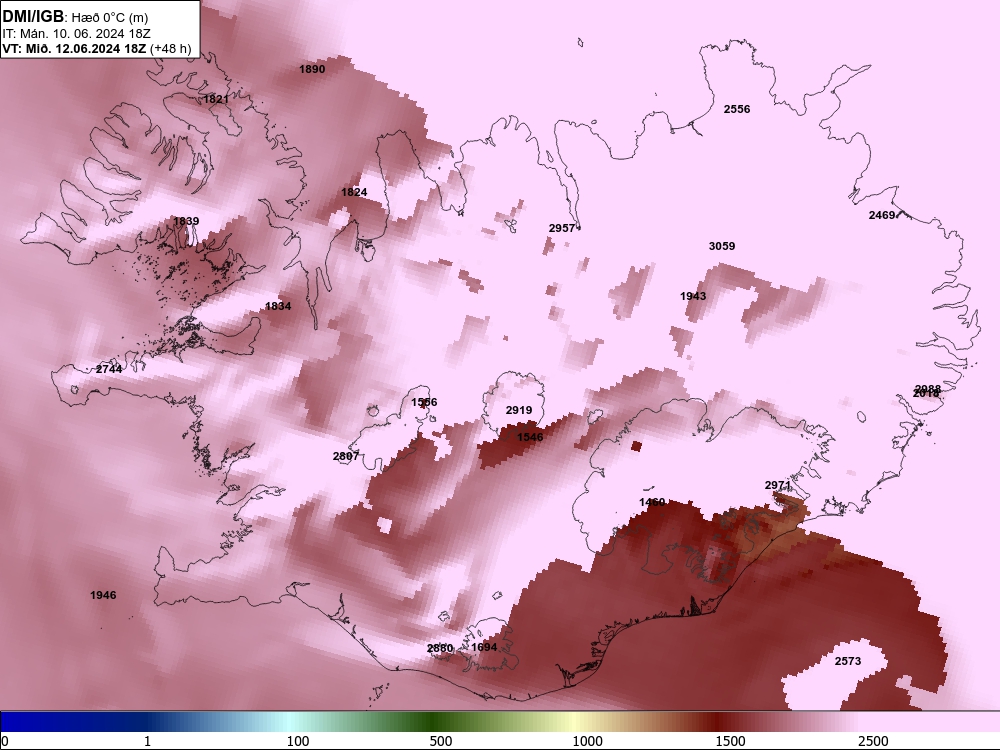Click the 2744 label on the peninsula
Image resolution: width=1000 pixels, height=750 pixels.
(109, 369)
